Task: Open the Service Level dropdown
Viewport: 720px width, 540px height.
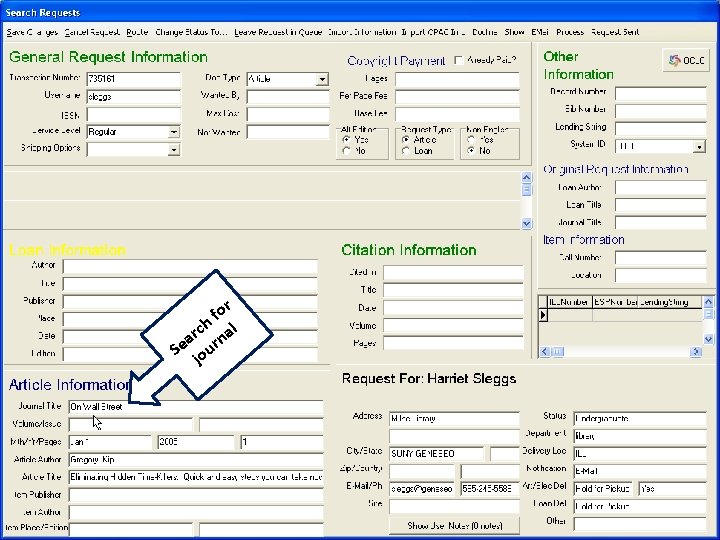Action: click(174, 132)
